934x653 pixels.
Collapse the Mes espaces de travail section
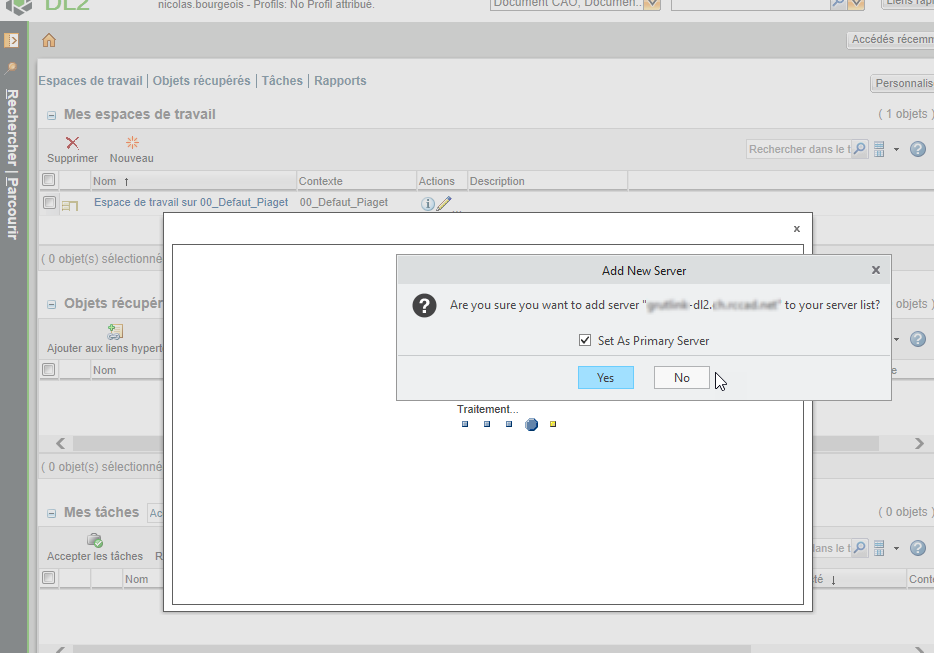click(50, 114)
